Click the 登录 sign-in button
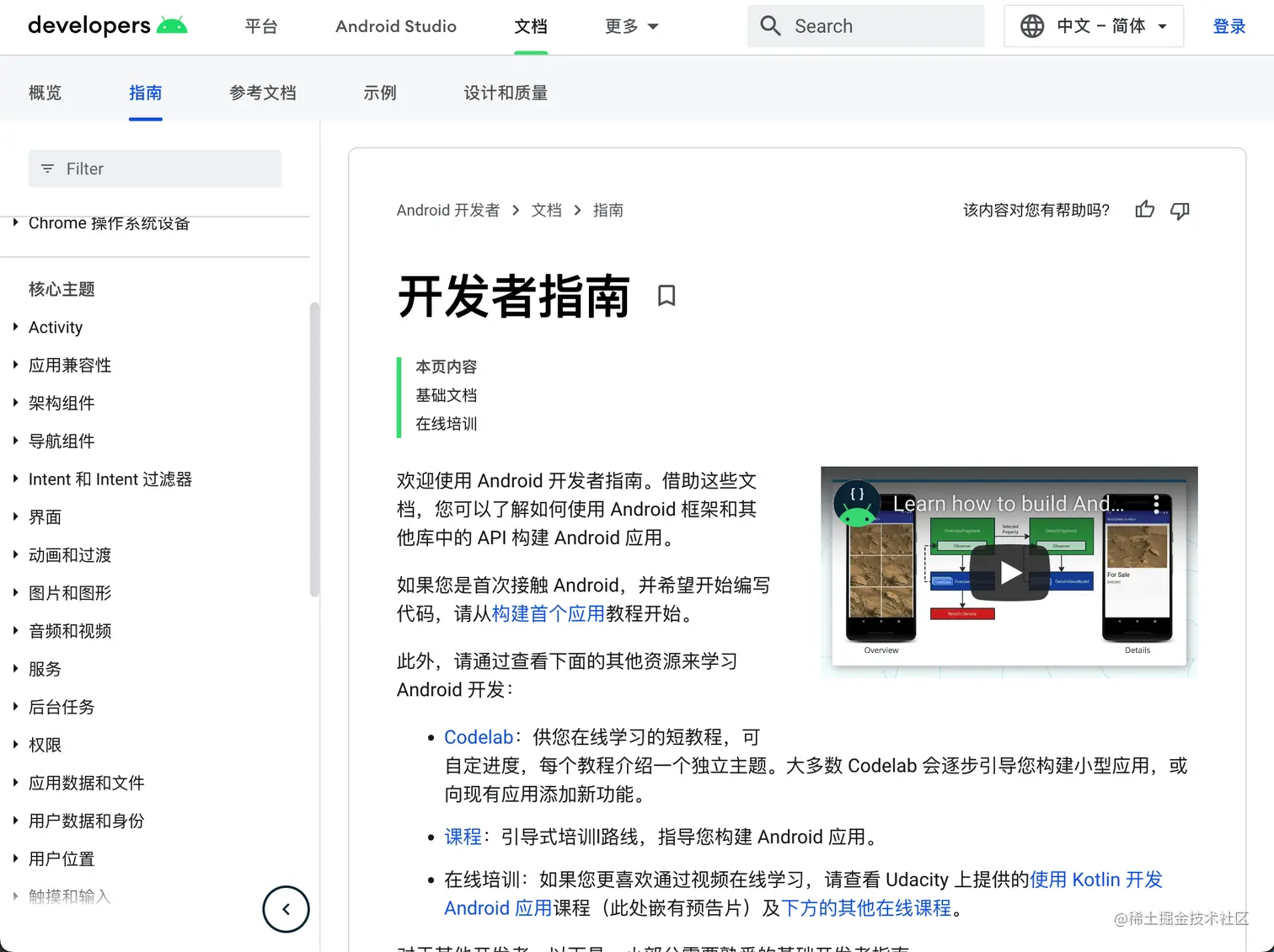Image resolution: width=1274 pixels, height=952 pixels. [1229, 26]
